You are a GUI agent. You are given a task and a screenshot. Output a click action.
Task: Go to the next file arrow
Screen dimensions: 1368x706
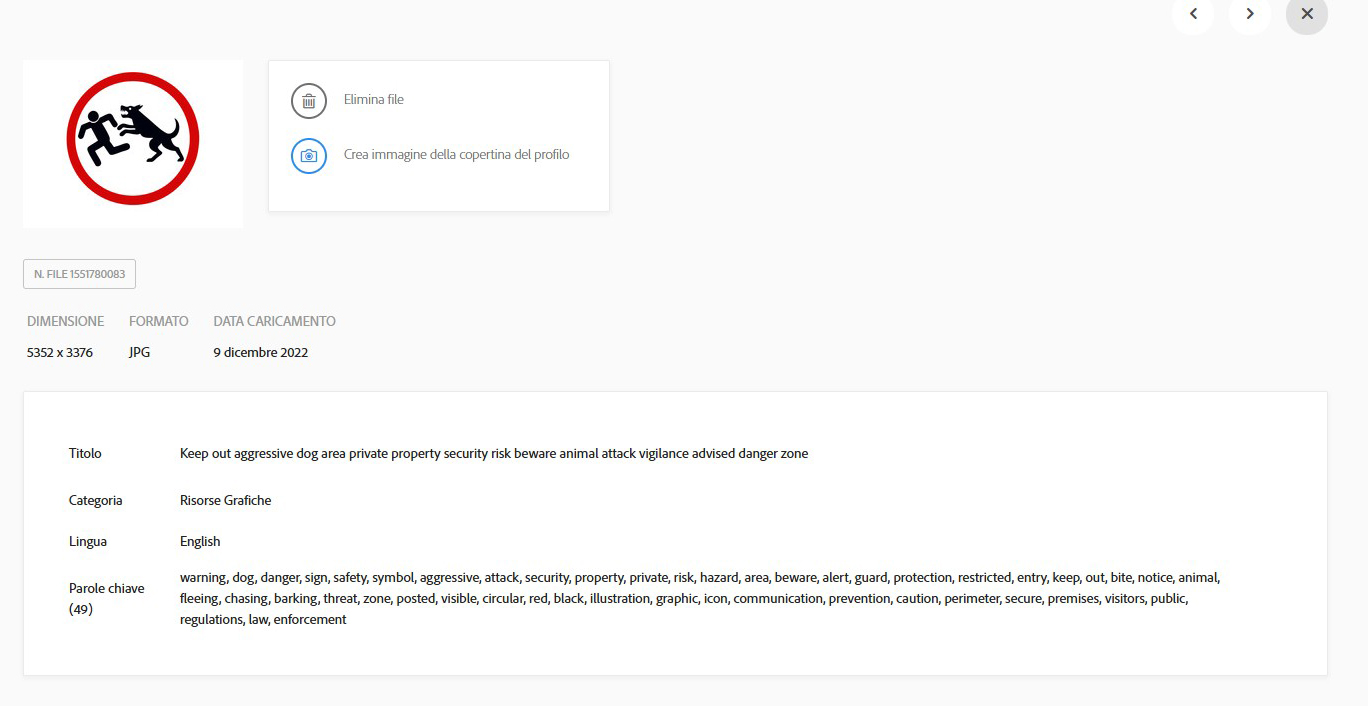pyautogui.click(x=1250, y=14)
